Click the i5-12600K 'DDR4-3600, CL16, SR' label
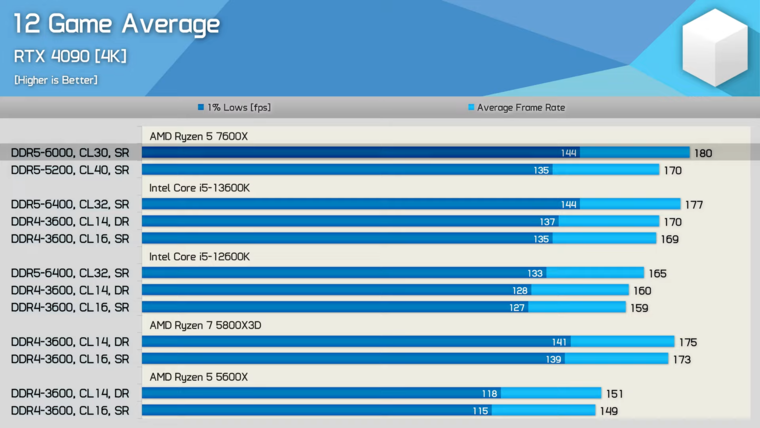This screenshot has height=428, width=760. 70,307
